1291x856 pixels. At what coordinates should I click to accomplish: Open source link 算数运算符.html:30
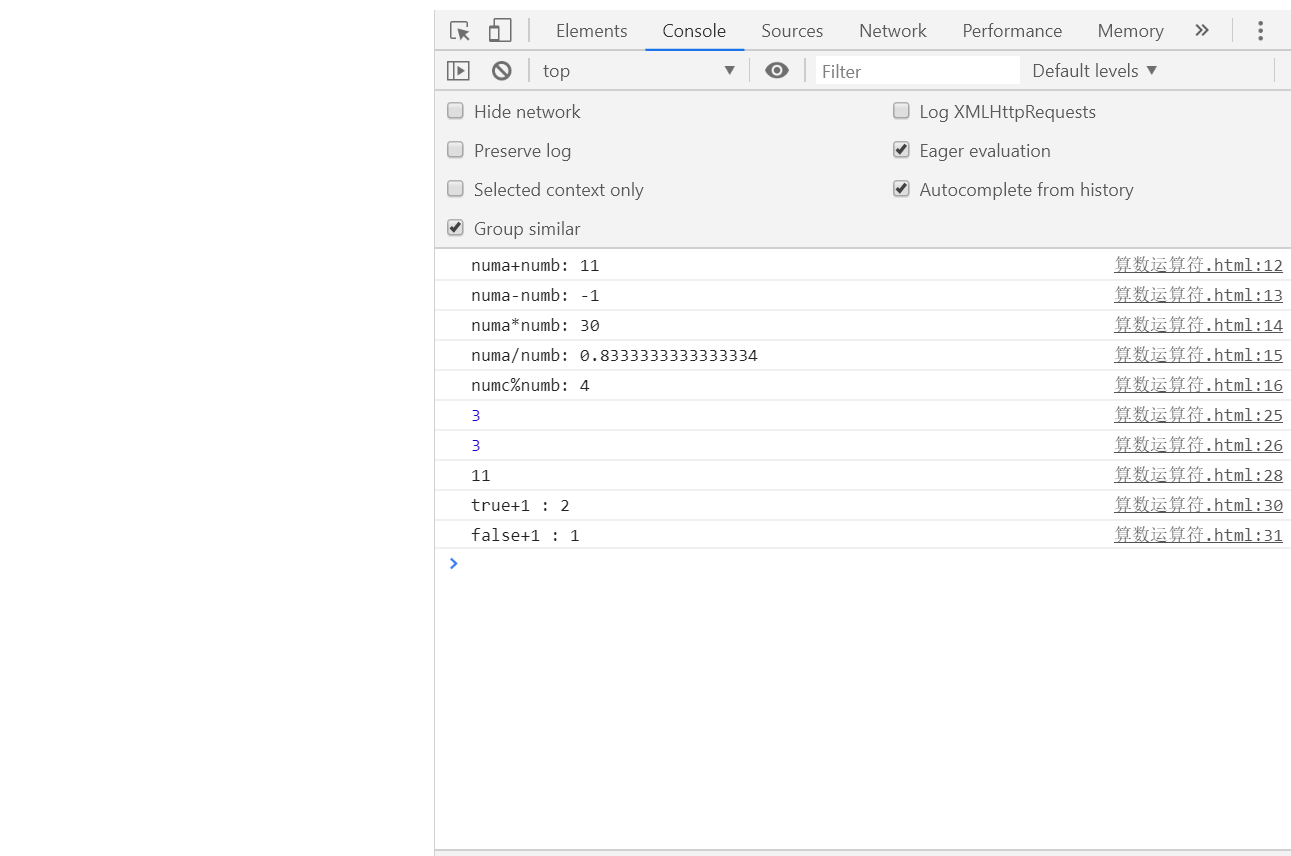coord(1198,505)
